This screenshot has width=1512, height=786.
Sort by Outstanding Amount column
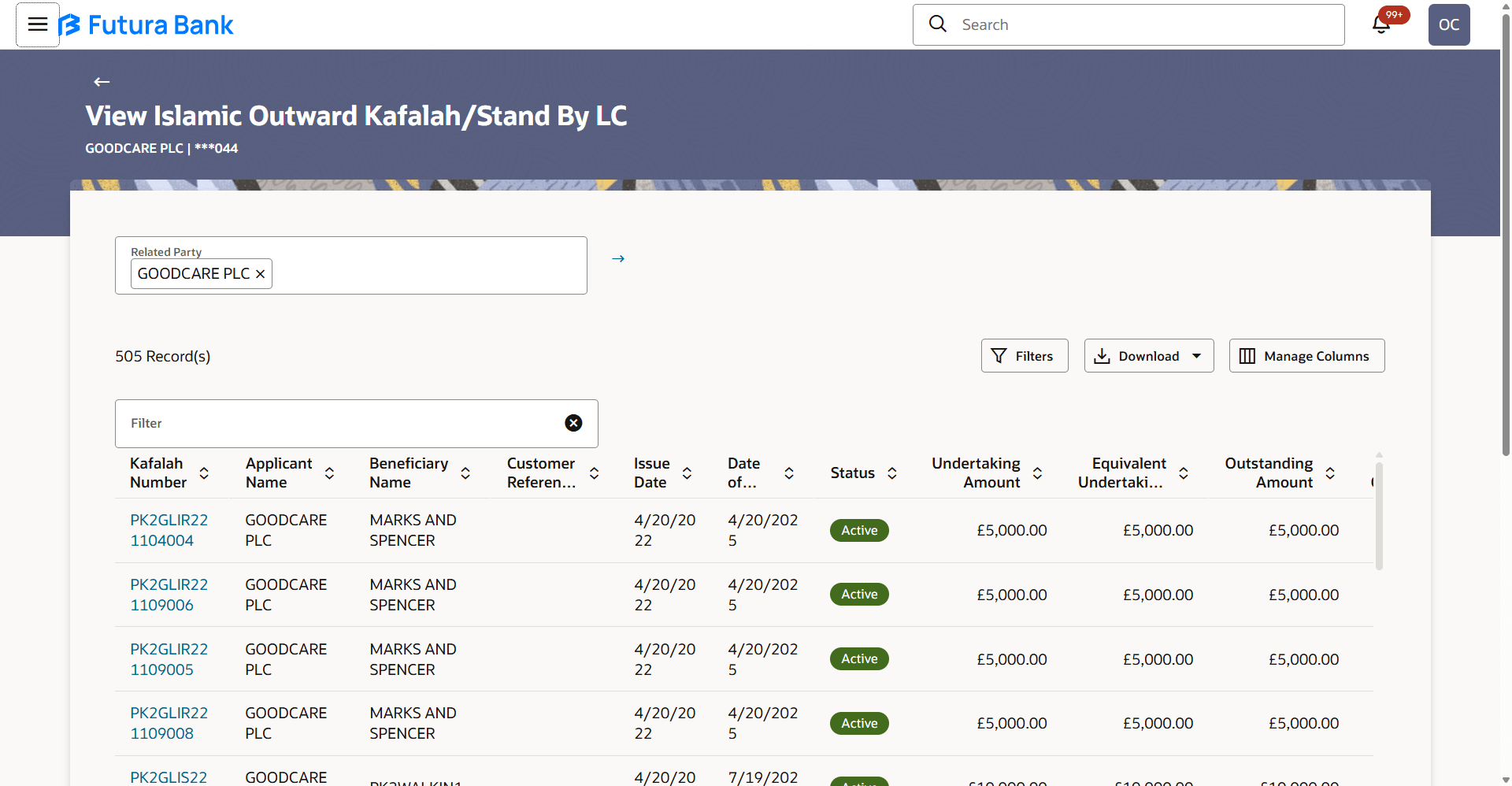coord(1330,473)
